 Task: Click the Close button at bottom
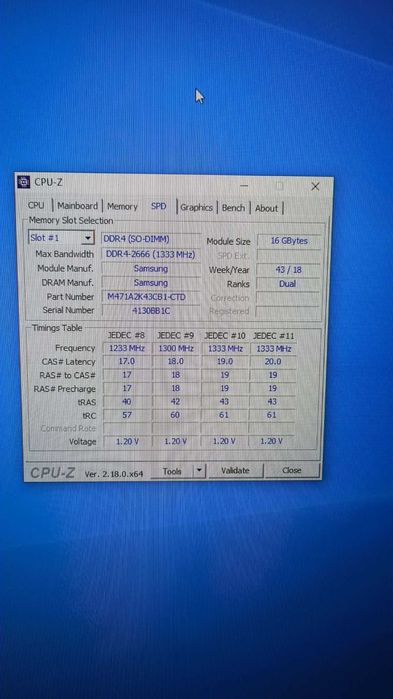[292, 470]
